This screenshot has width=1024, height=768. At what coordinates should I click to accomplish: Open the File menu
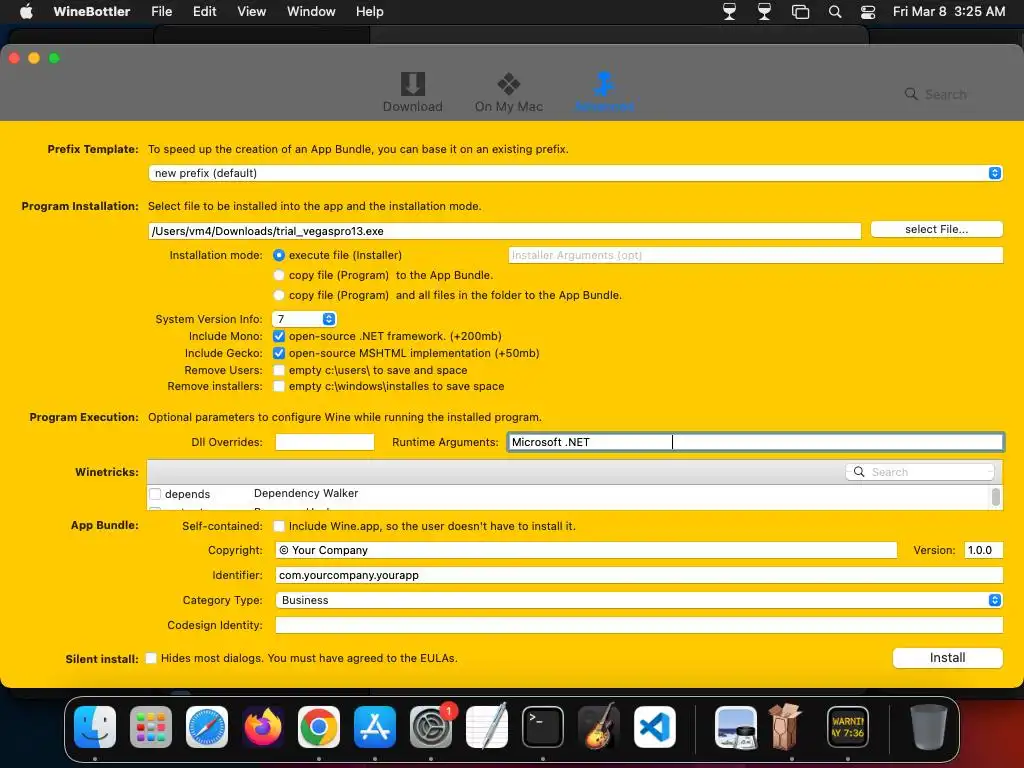pos(161,12)
